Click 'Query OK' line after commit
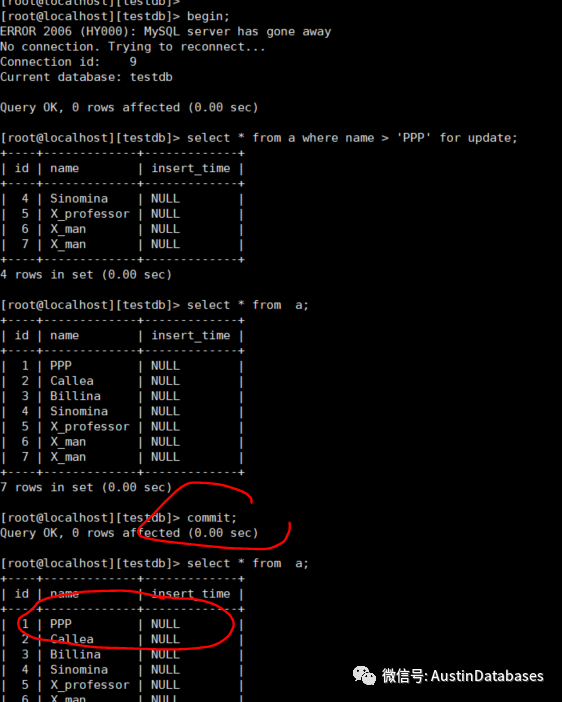Image resolution: width=562 pixels, height=702 pixels. pos(129,533)
